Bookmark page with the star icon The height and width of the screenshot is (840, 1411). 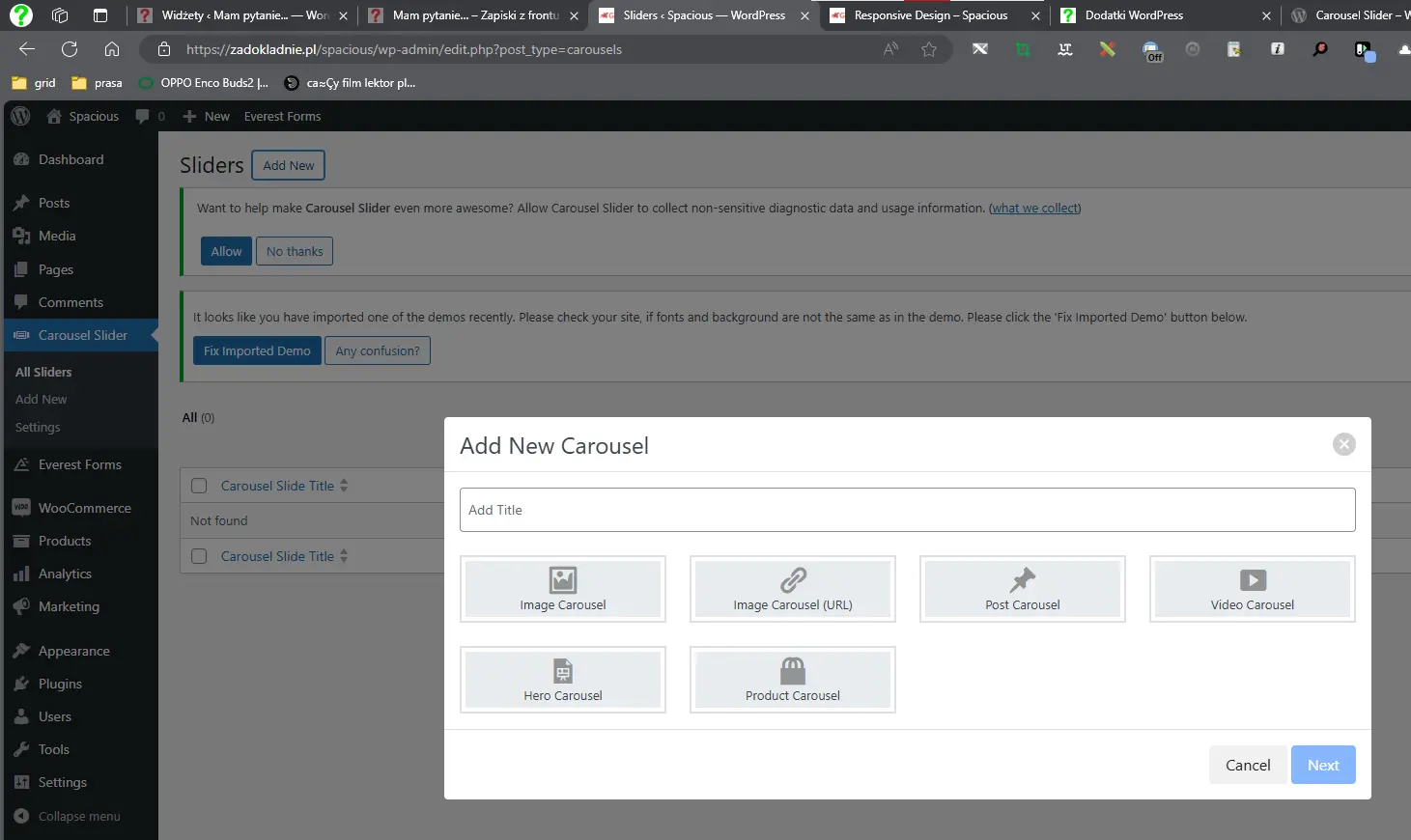click(x=928, y=49)
